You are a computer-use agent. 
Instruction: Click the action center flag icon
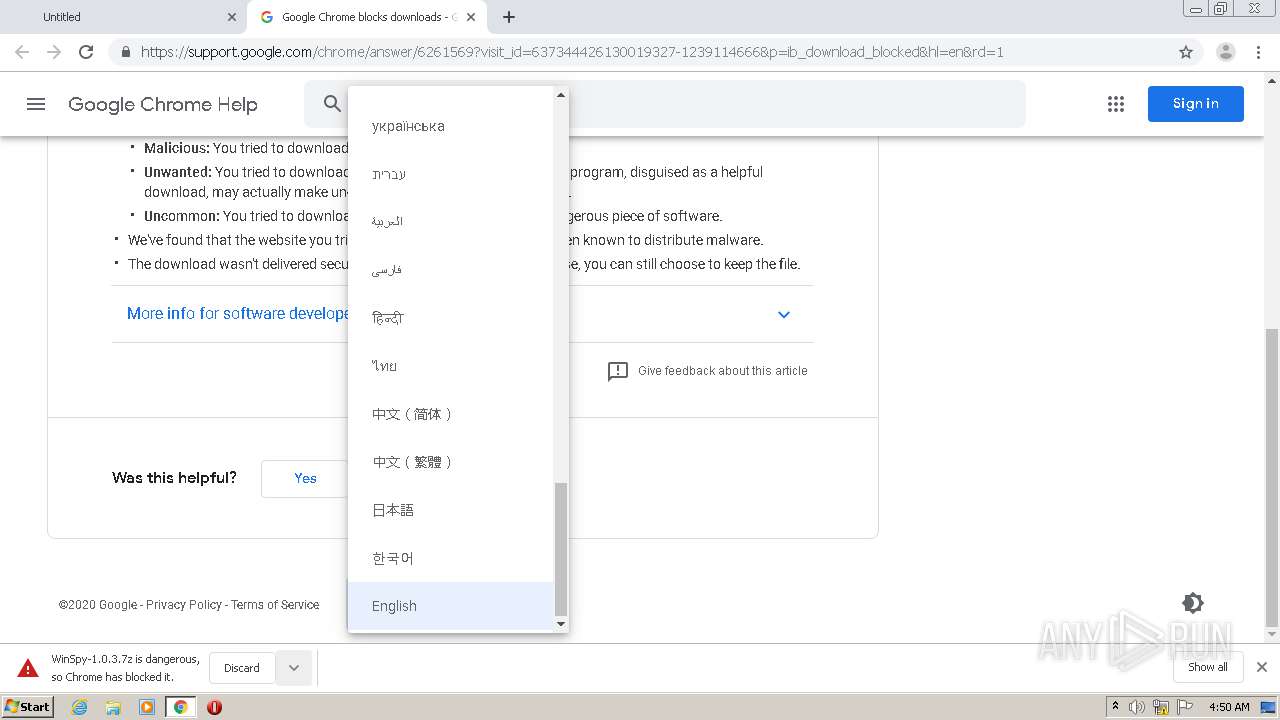1185,707
